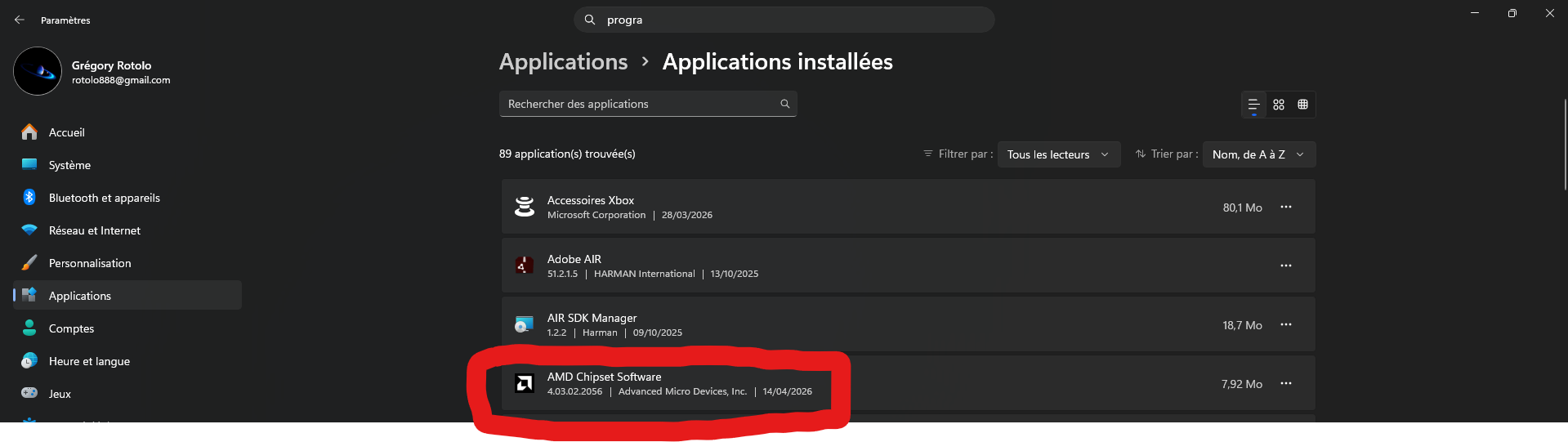Open the more options menu for Adobe AIR
This screenshot has width=1568, height=442.
pos(1286,266)
